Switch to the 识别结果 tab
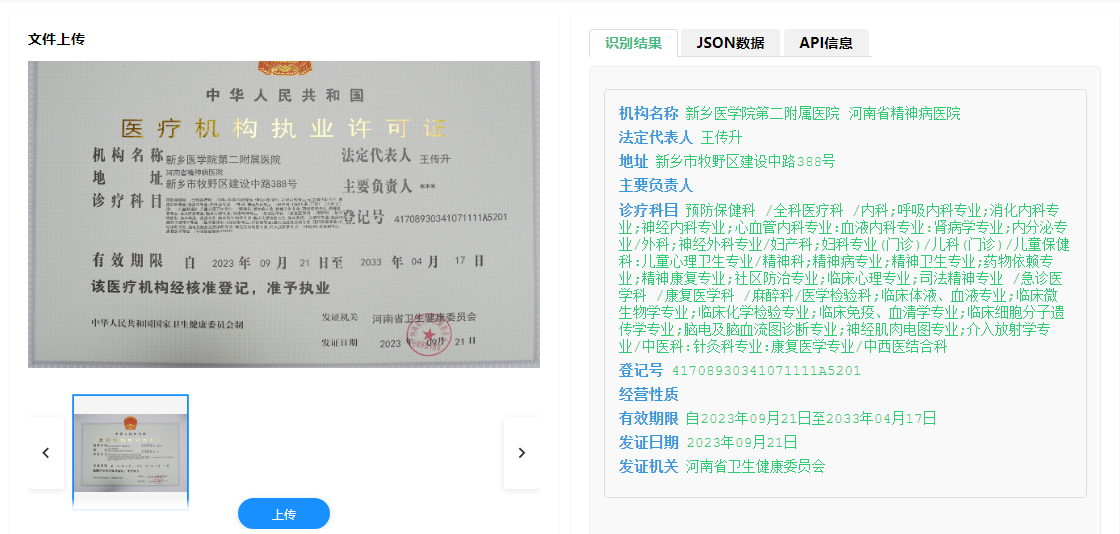Image resolution: width=1120 pixels, height=534 pixels. point(633,43)
